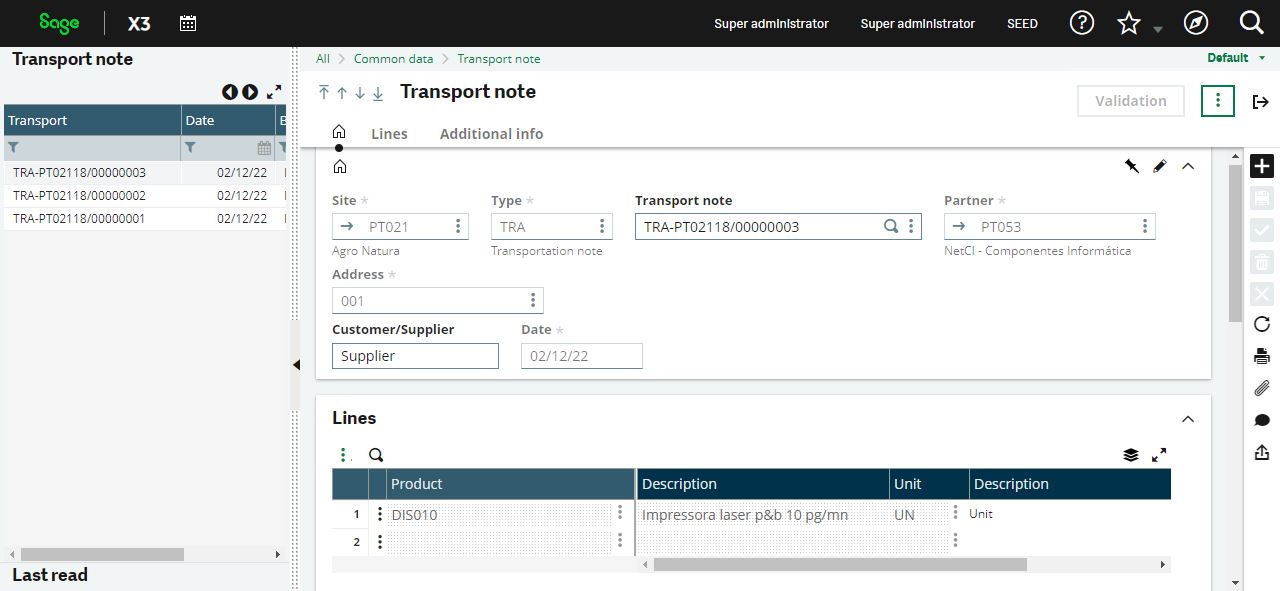Edit the header section
The height and width of the screenshot is (591, 1280).
coord(1160,166)
